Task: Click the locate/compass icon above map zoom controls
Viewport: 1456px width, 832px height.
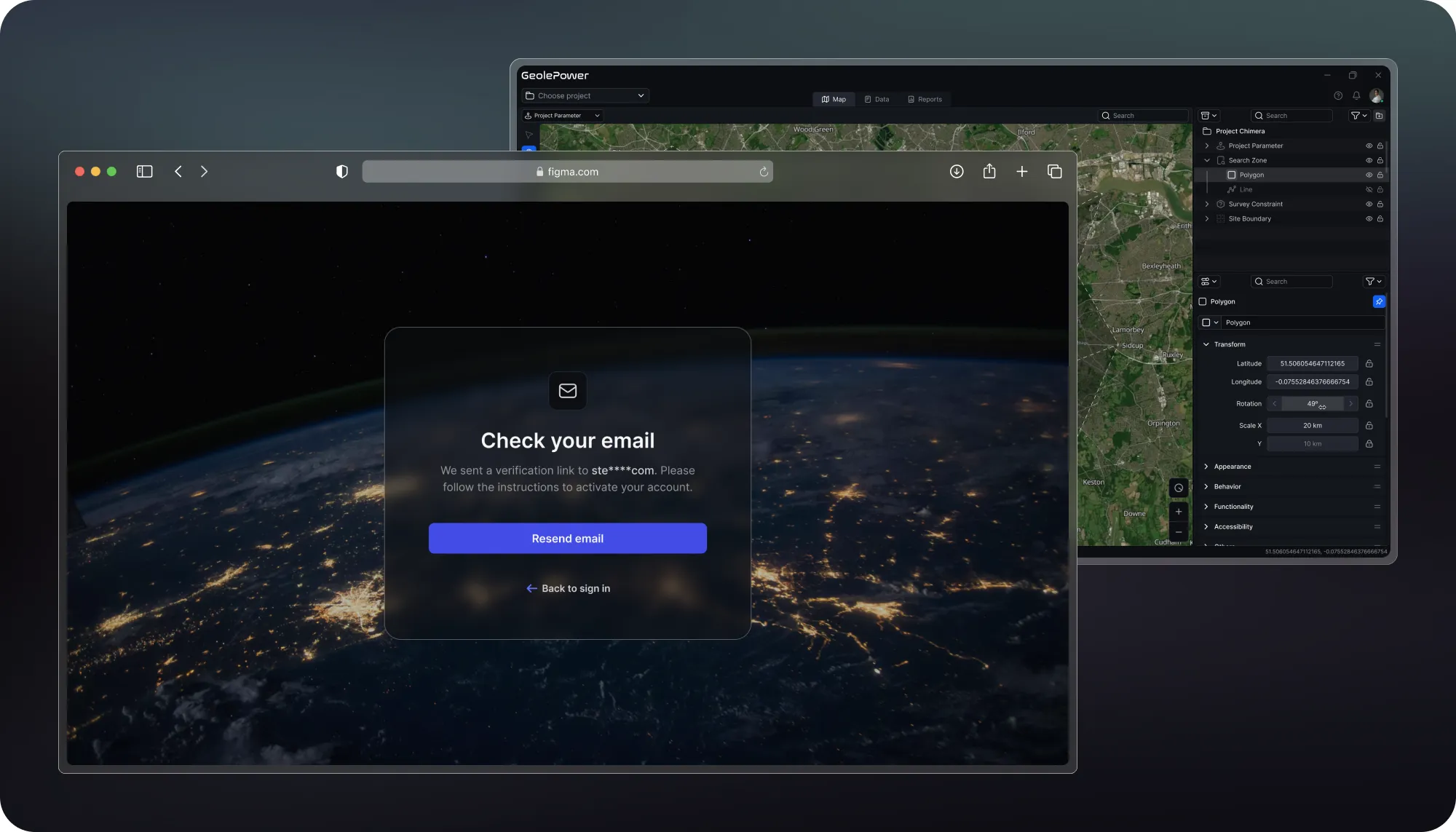Action: 1178,488
